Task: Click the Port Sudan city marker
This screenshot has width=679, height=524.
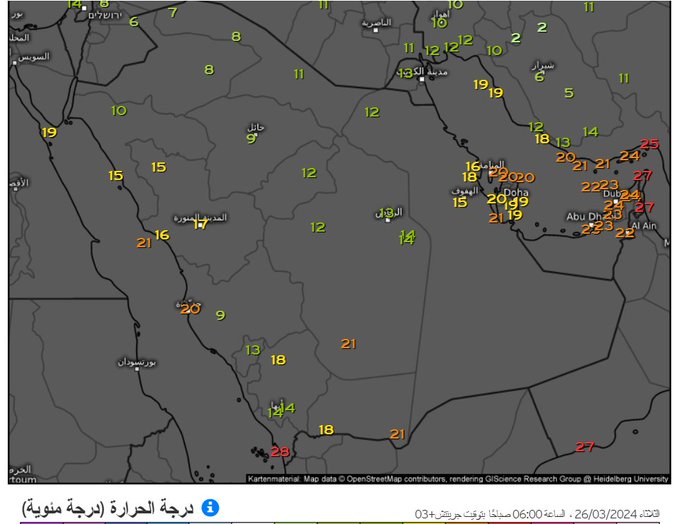Action: point(137,368)
